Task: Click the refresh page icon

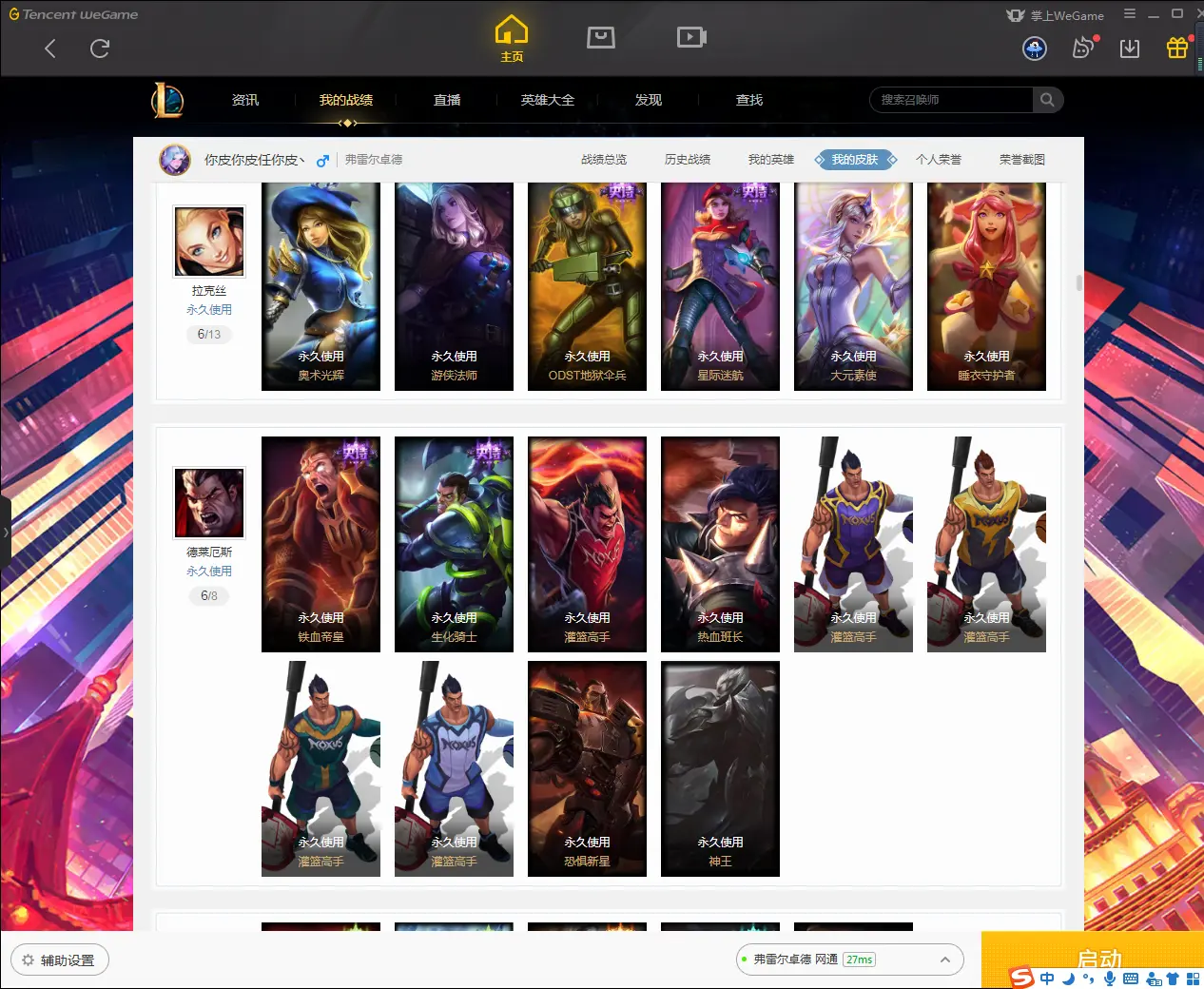Action: click(100, 48)
